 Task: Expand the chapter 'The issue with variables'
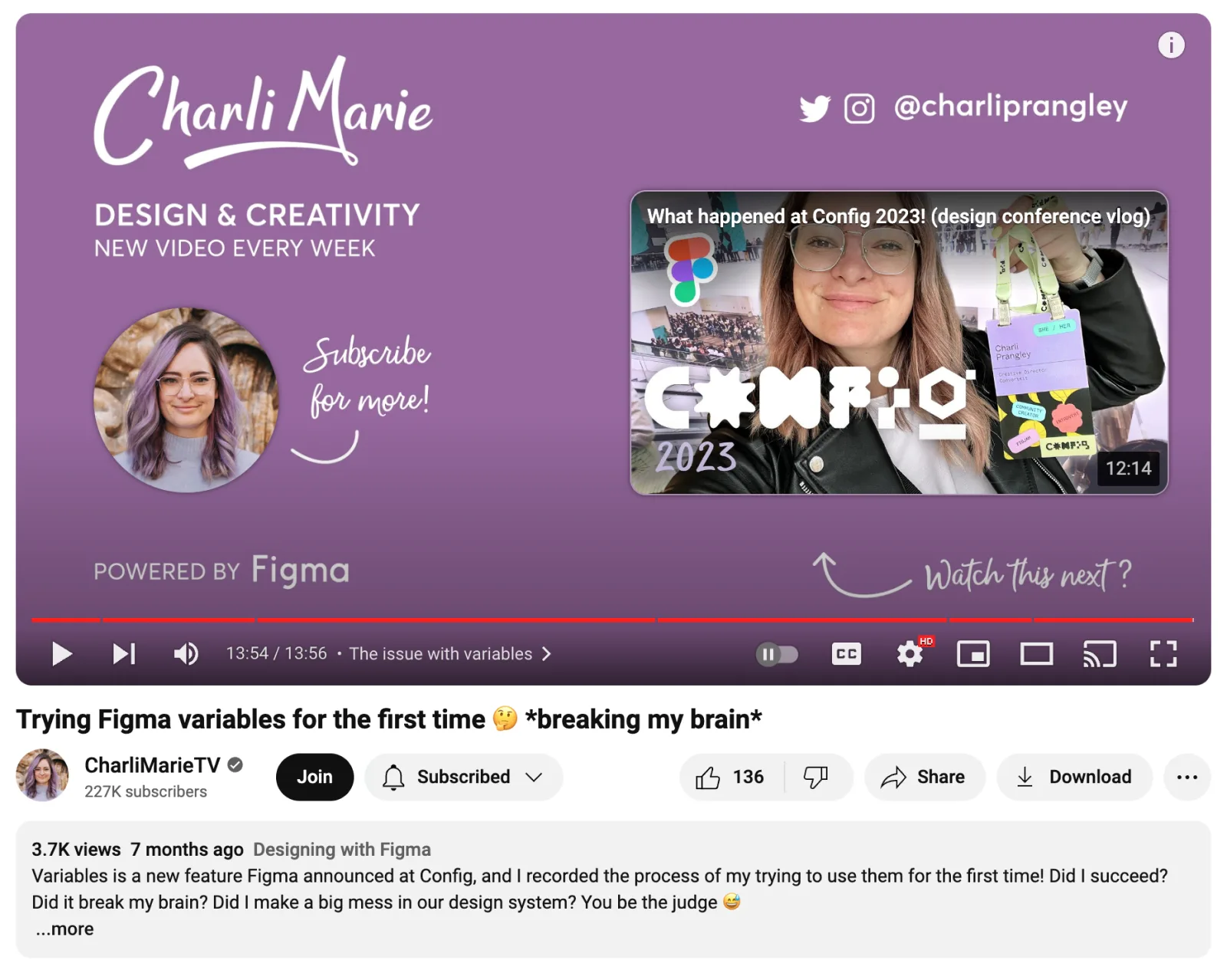pyautogui.click(x=449, y=654)
